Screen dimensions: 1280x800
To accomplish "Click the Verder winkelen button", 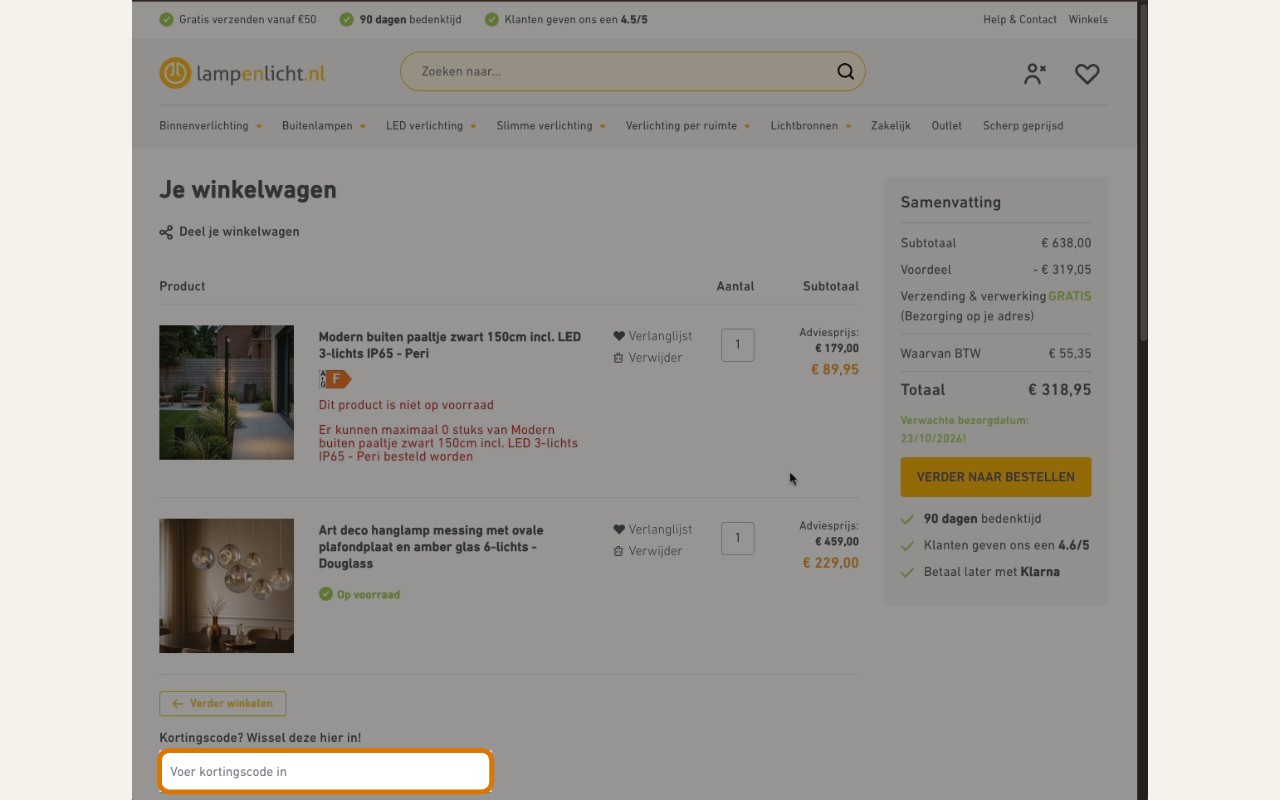I will pyautogui.click(x=222, y=703).
